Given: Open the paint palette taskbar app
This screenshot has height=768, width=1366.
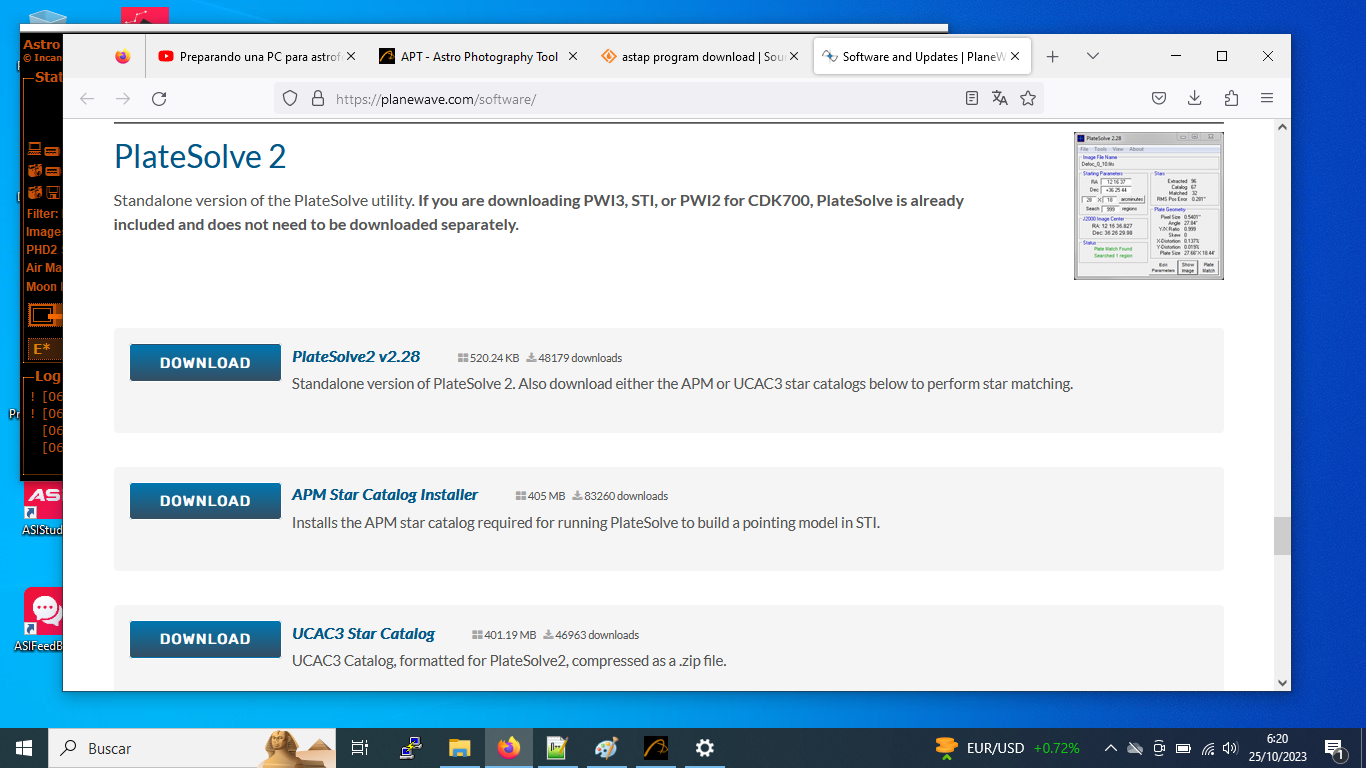Looking at the screenshot, I should 606,748.
